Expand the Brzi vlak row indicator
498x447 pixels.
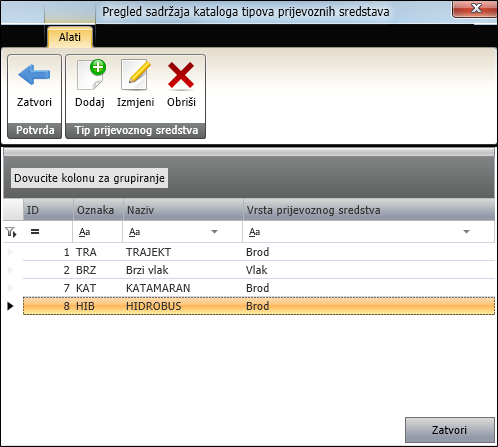tap(10, 270)
